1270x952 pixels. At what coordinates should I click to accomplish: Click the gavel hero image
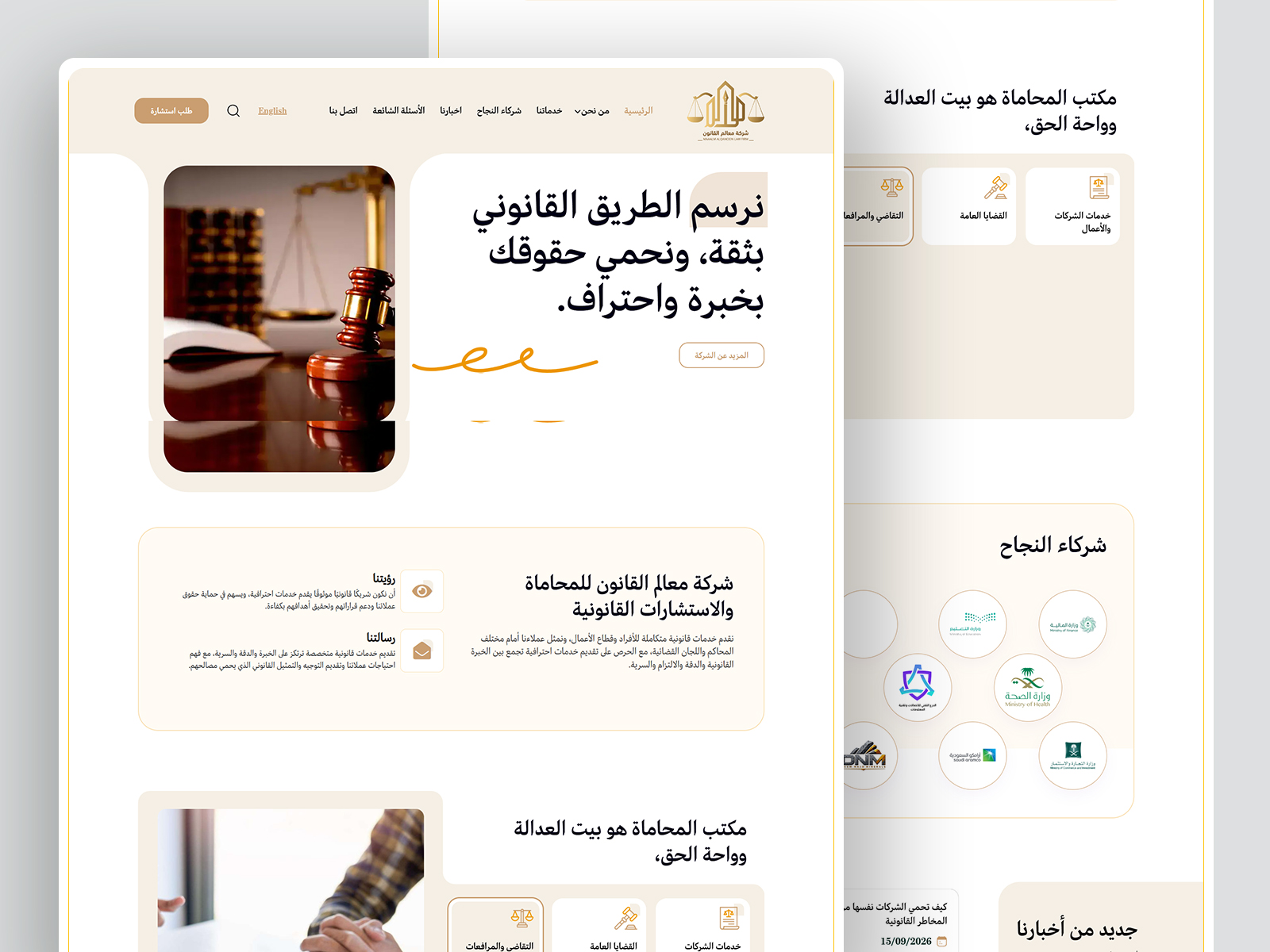[x=279, y=319]
